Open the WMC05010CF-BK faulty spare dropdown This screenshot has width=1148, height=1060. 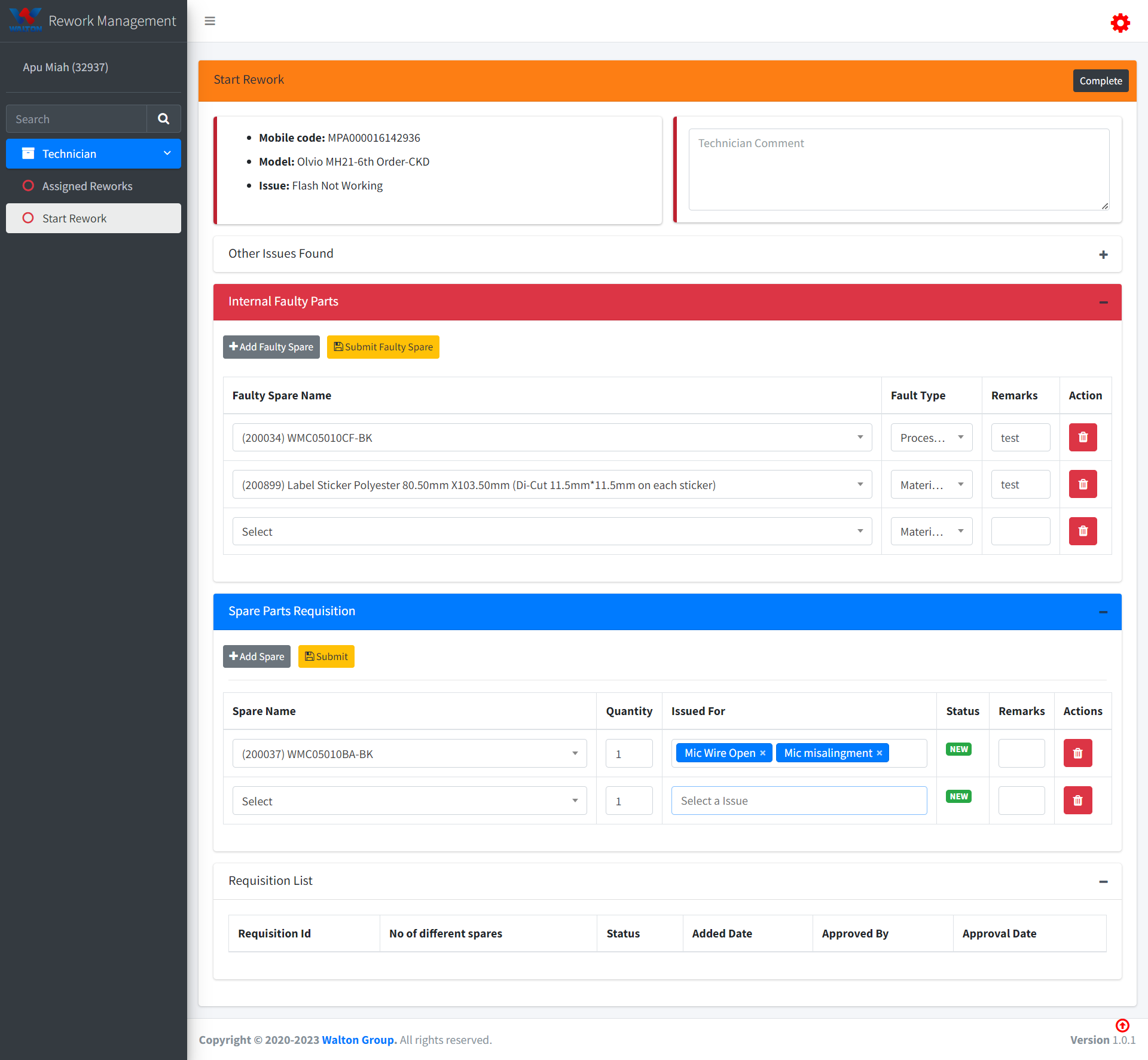click(551, 438)
